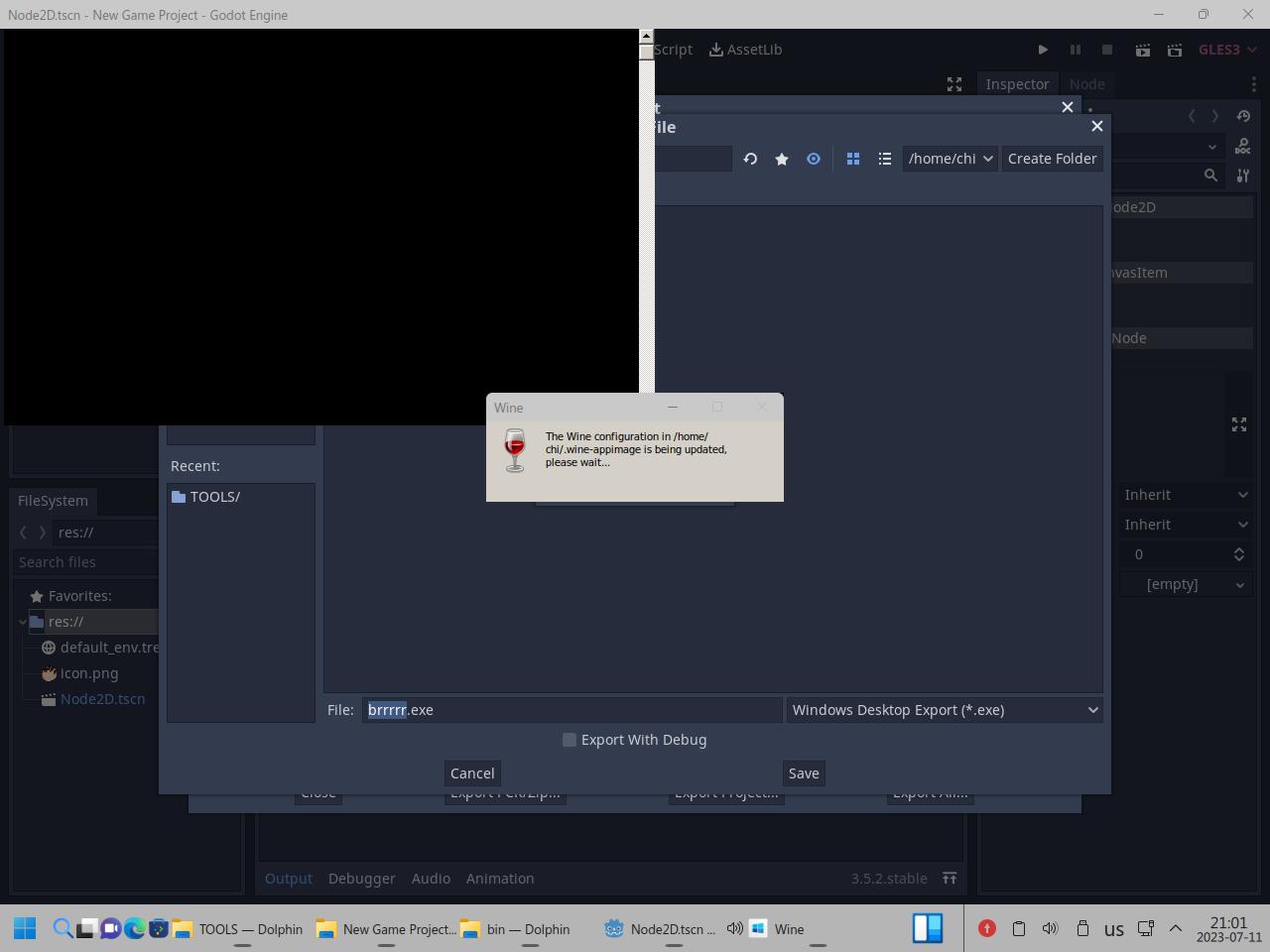Toggle favorite star for current folder
The width and height of the screenshot is (1270, 952).
click(x=782, y=159)
